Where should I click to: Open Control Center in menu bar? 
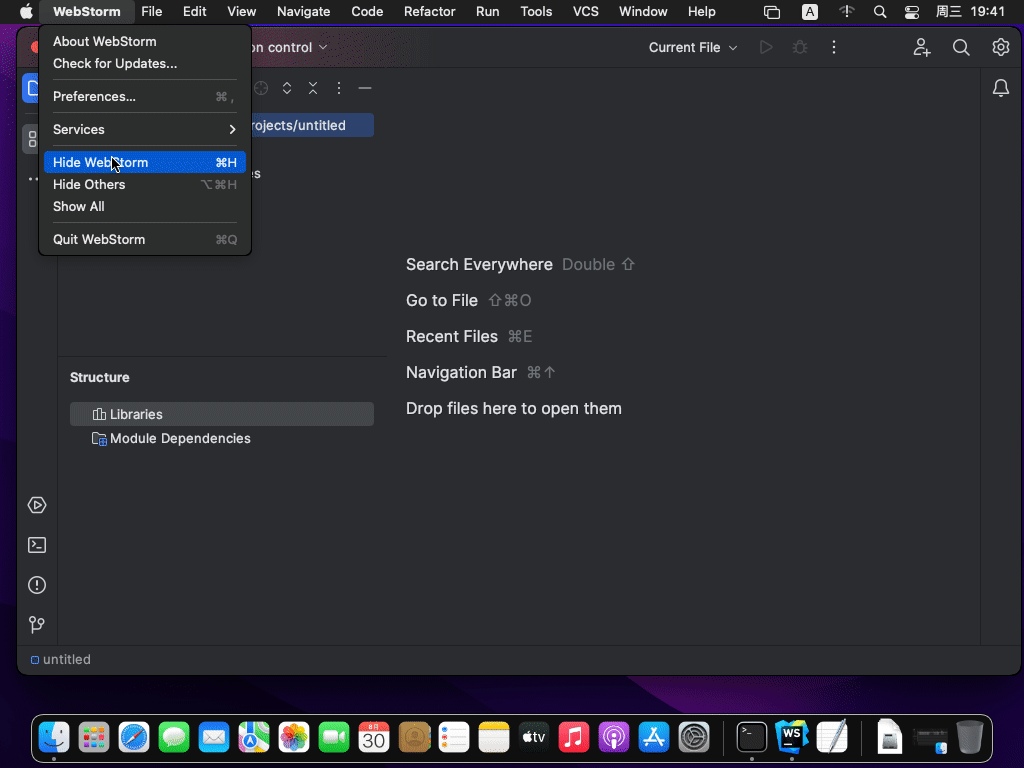coord(912,12)
